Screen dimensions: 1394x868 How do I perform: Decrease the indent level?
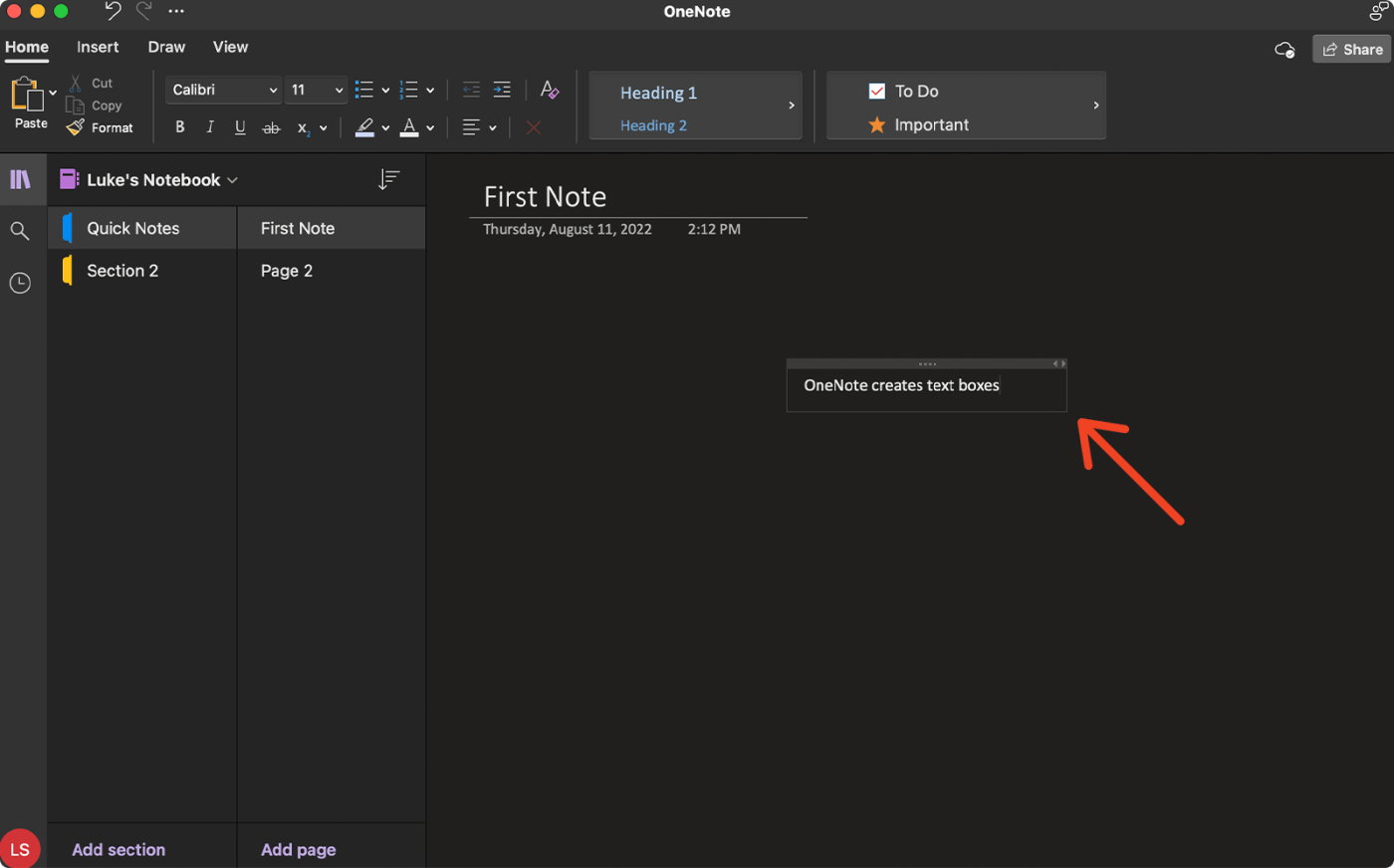472,90
